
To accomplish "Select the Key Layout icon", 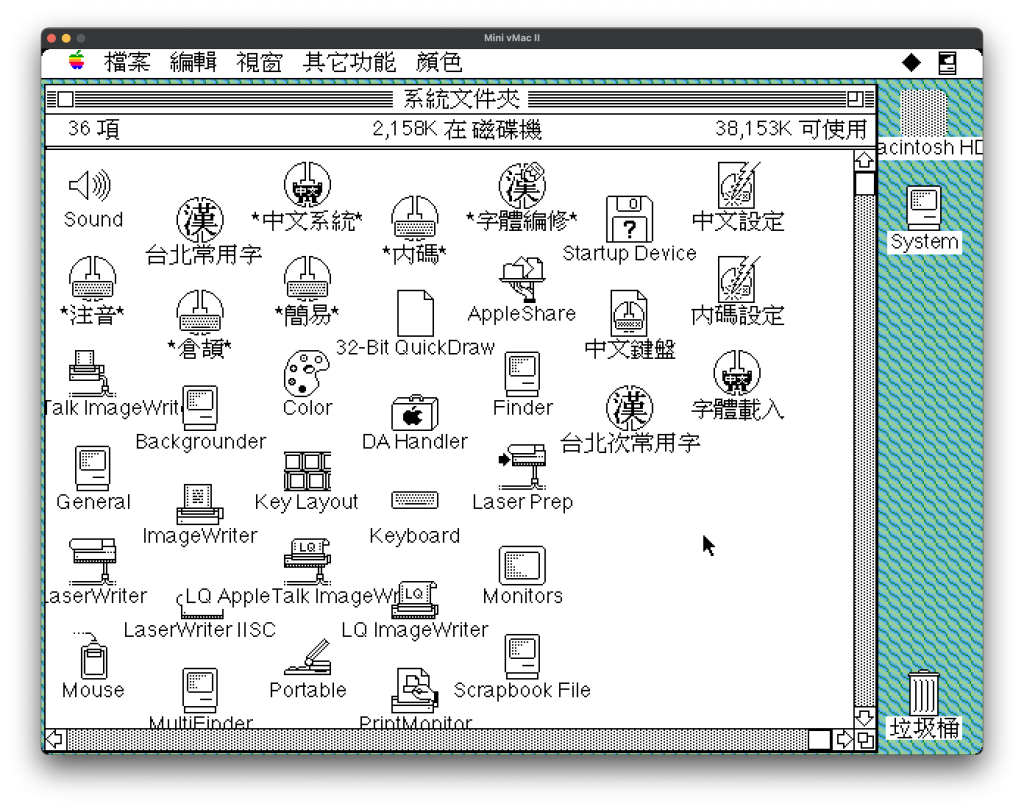I will pos(306,470).
